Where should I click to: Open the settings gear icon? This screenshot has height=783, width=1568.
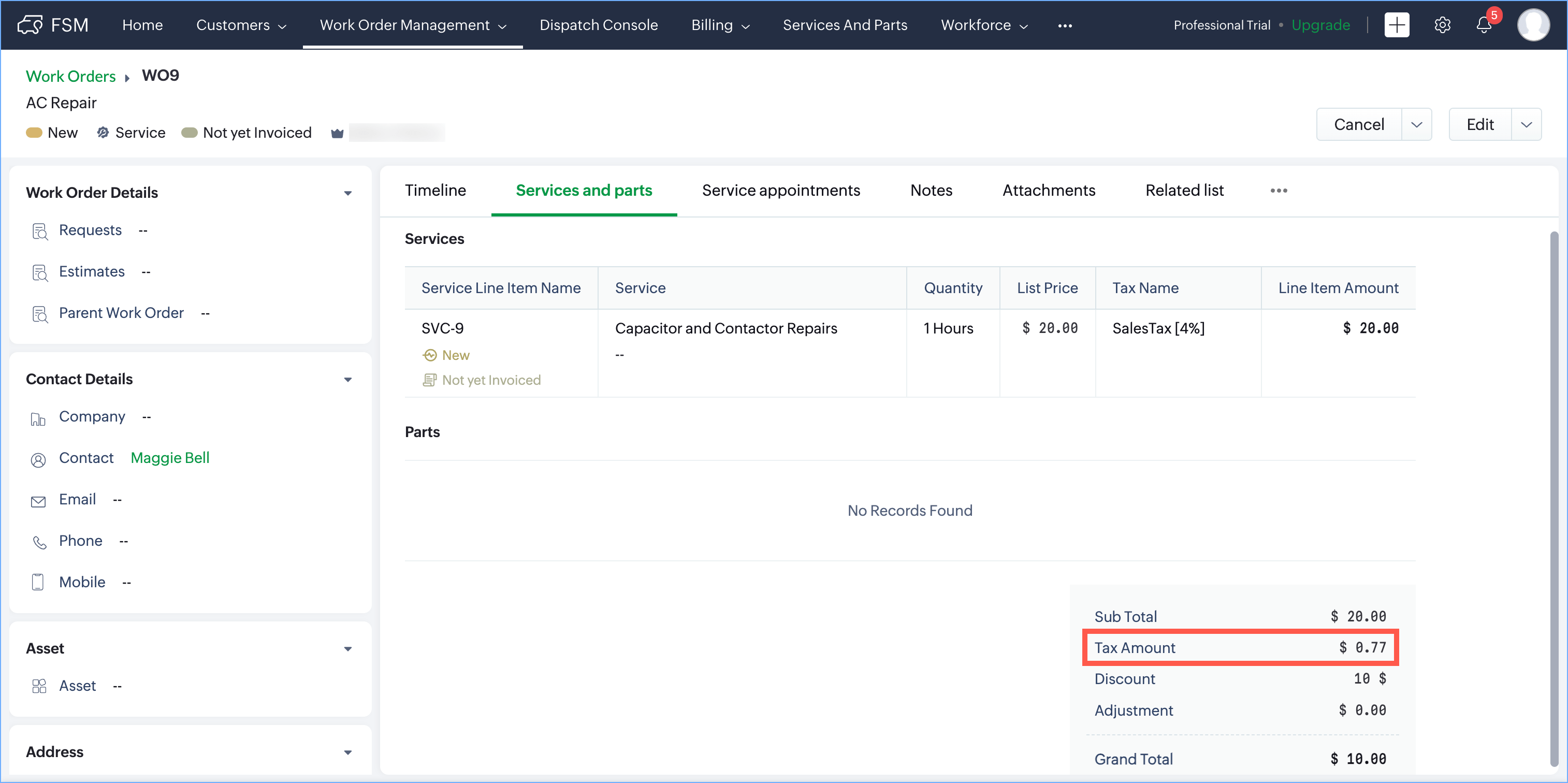pyautogui.click(x=1442, y=25)
